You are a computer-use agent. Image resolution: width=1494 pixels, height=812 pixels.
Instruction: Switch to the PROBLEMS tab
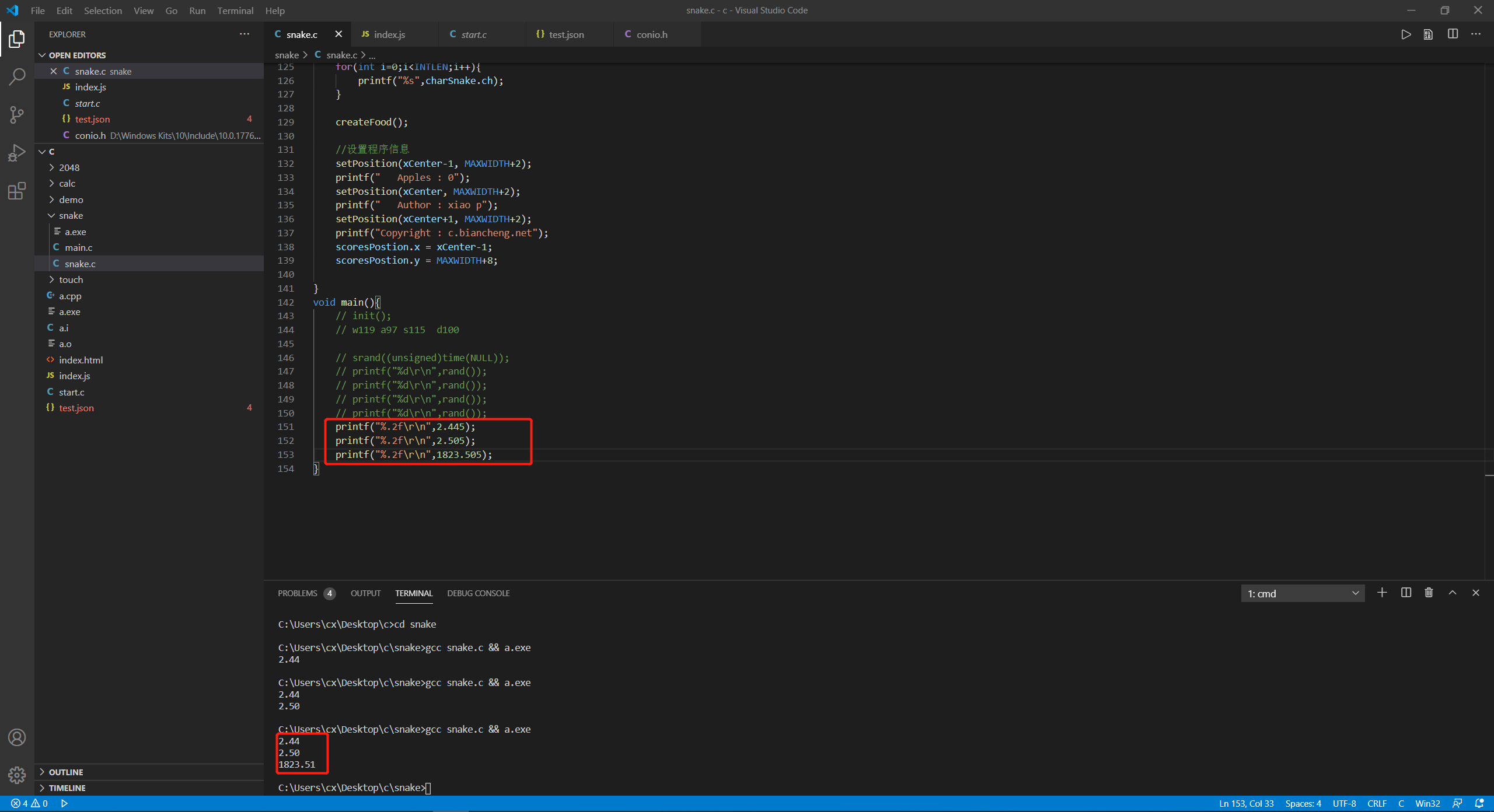point(299,593)
